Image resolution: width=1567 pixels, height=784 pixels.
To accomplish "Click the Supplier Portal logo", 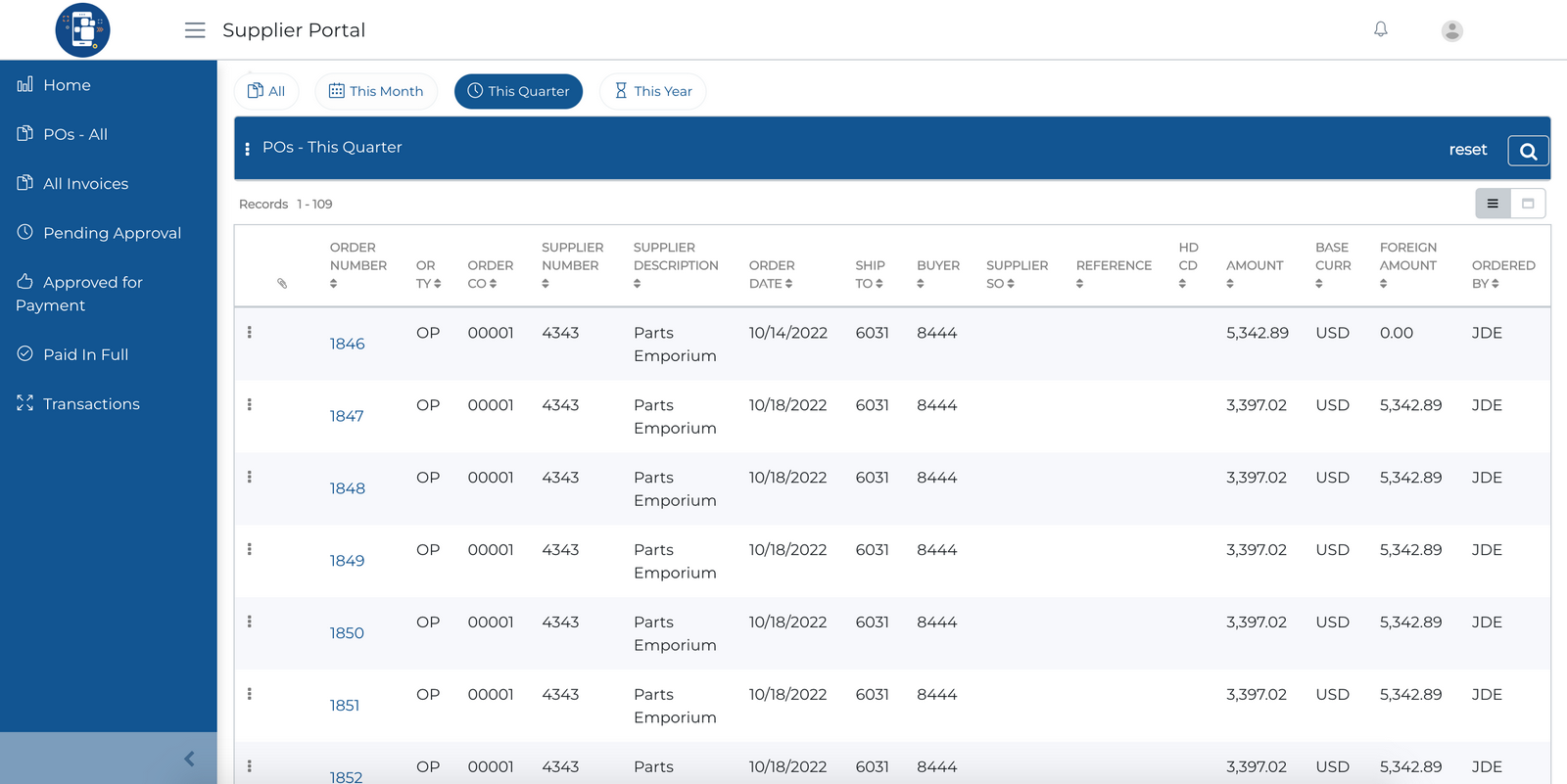I will 82,30.
